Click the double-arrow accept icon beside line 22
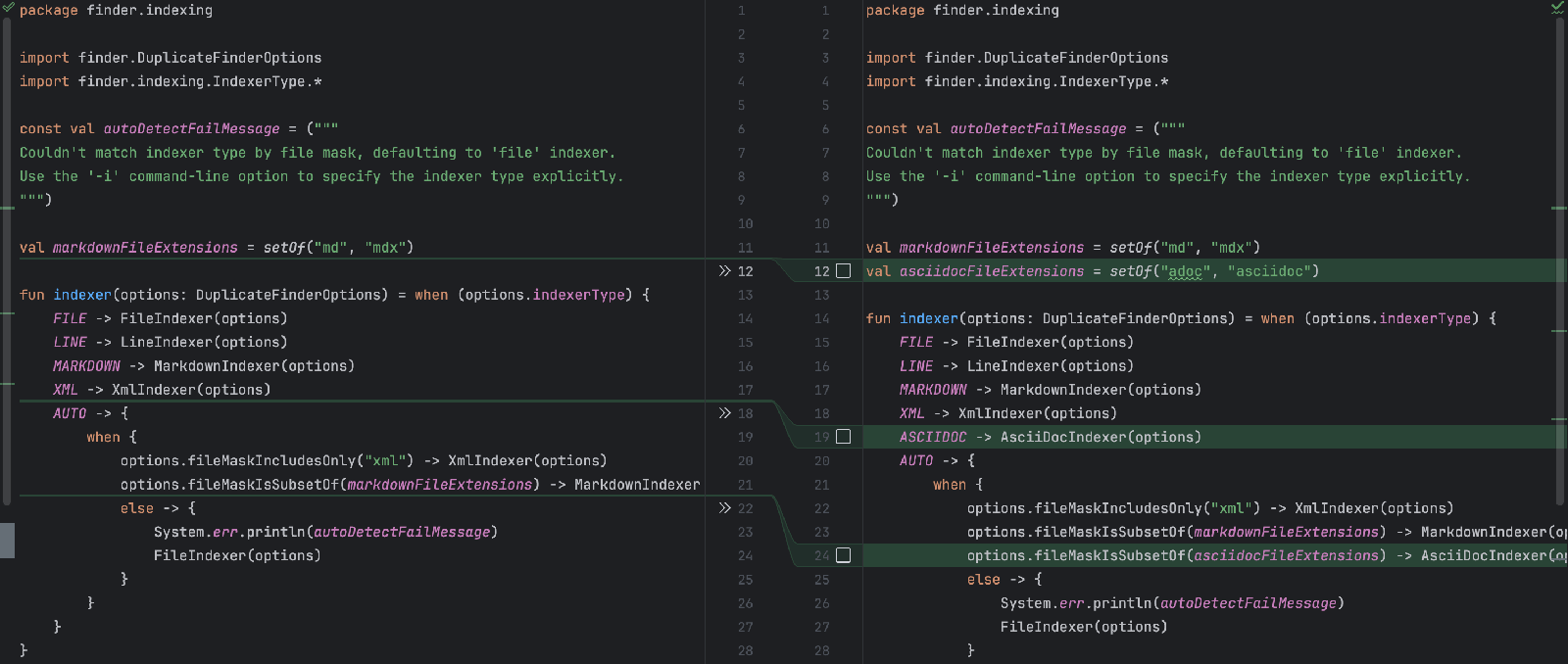1568x664 pixels. (725, 508)
